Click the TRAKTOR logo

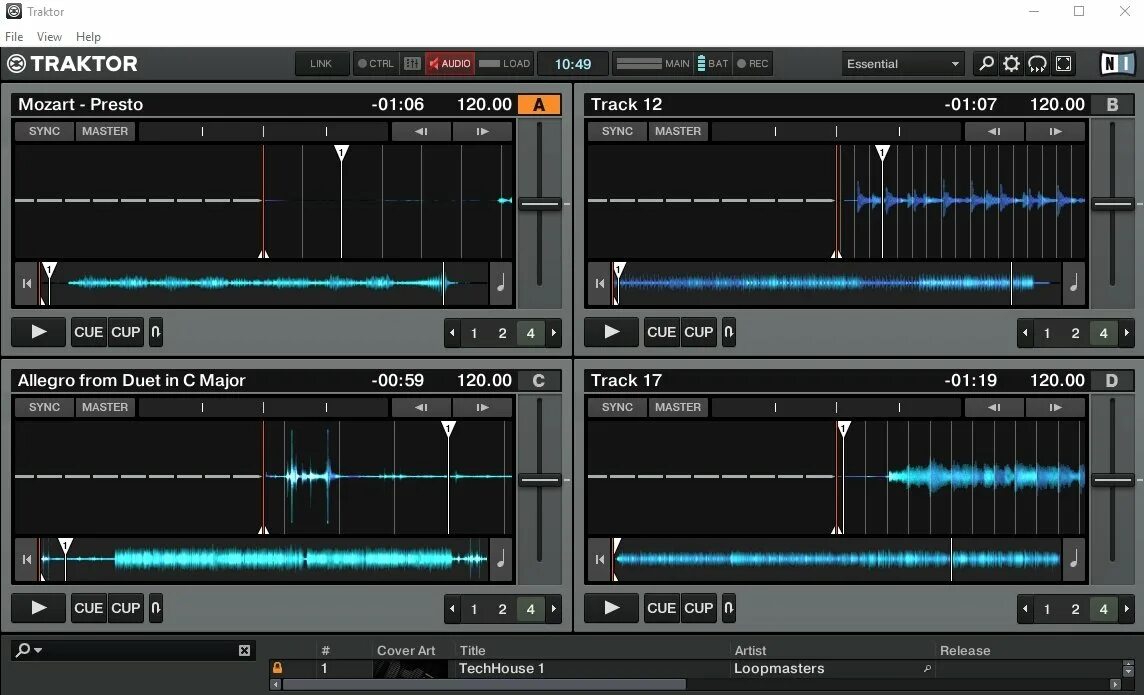[72, 63]
